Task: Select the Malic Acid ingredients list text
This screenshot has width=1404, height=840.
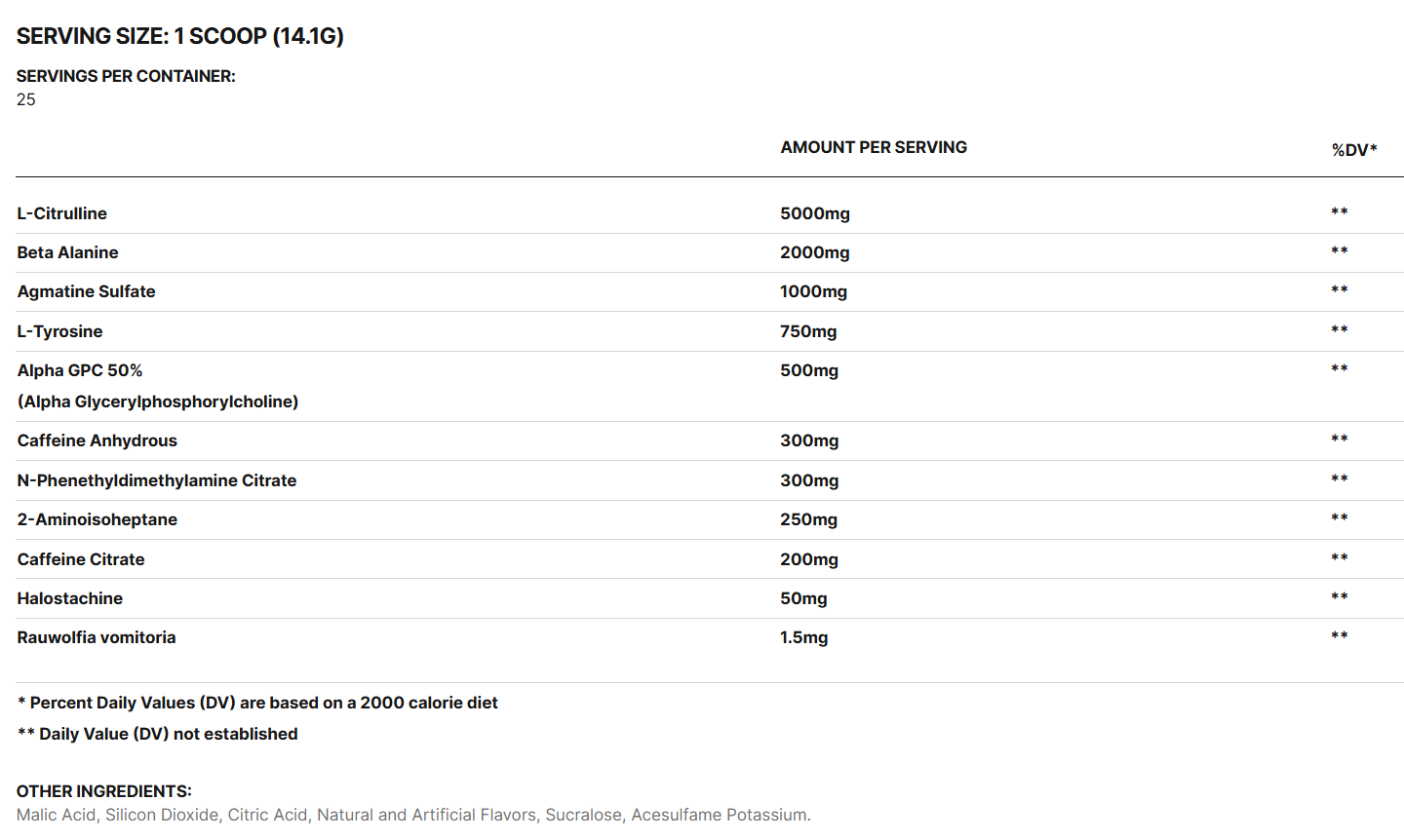Action: (413, 815)
